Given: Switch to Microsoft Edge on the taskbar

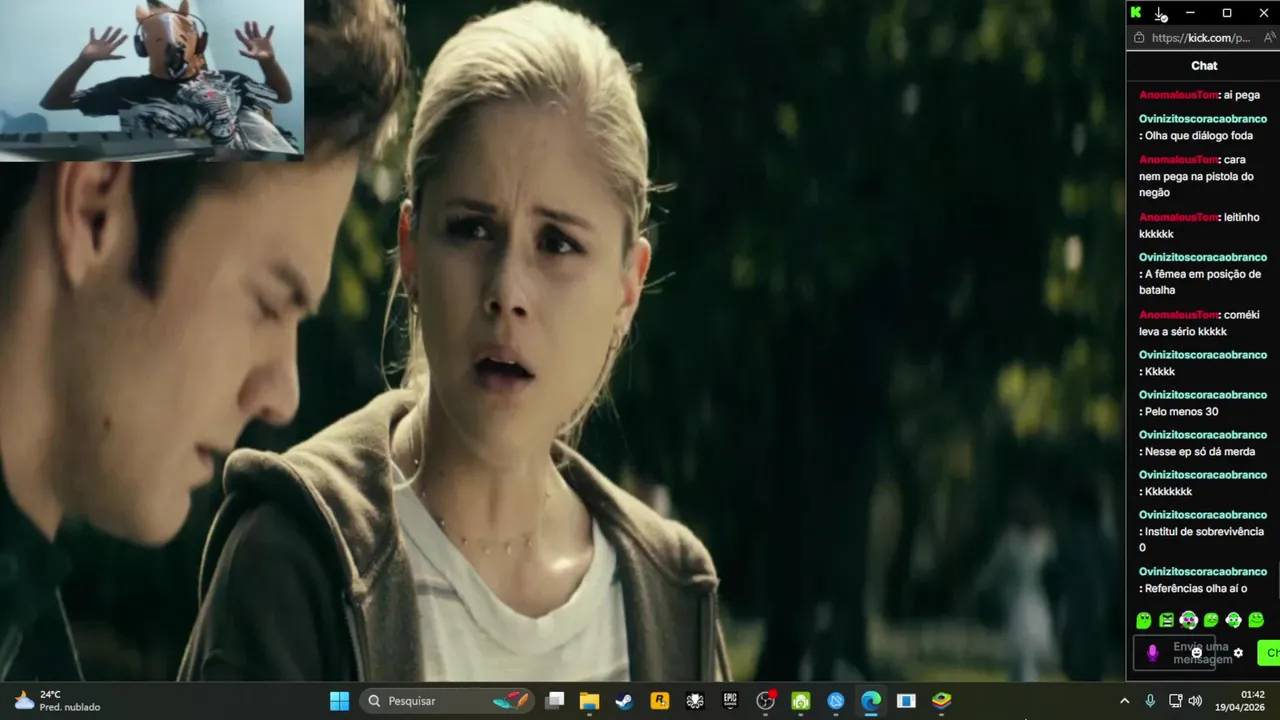Looking at the screenshot, I should click(x=871, y=701).
